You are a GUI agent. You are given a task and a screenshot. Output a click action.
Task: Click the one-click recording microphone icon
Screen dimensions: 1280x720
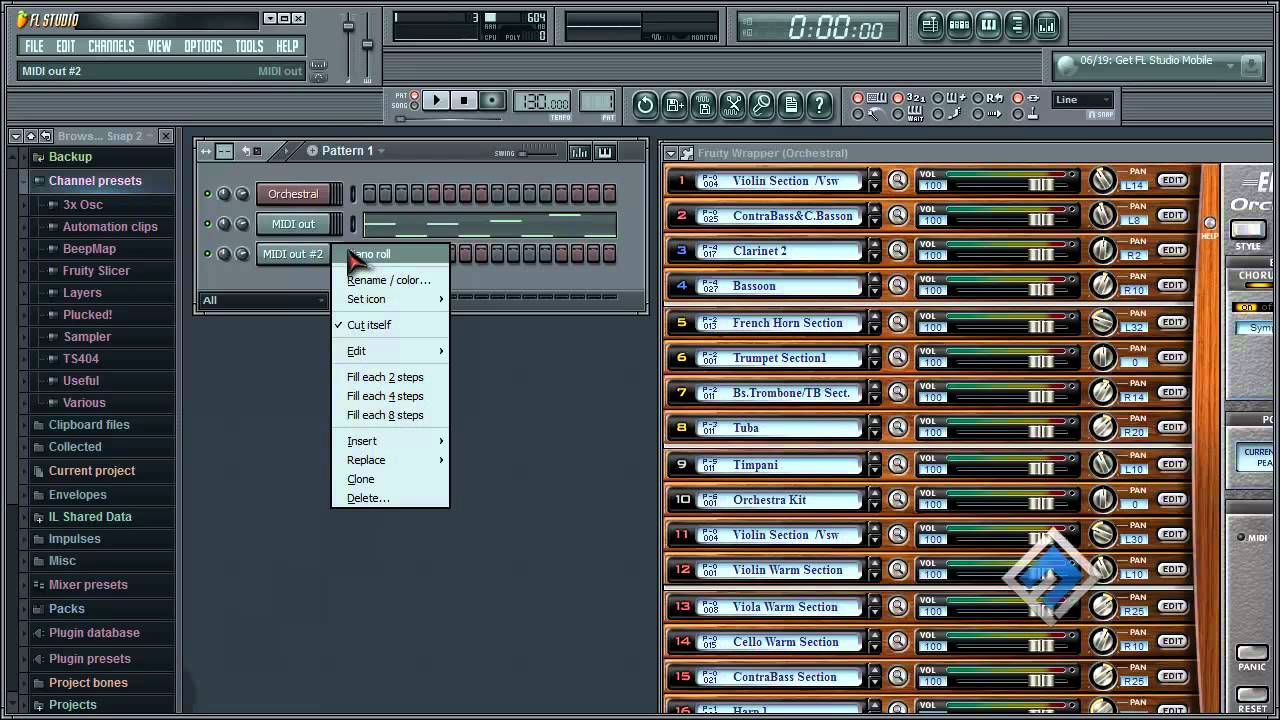(x=762, y=104)
